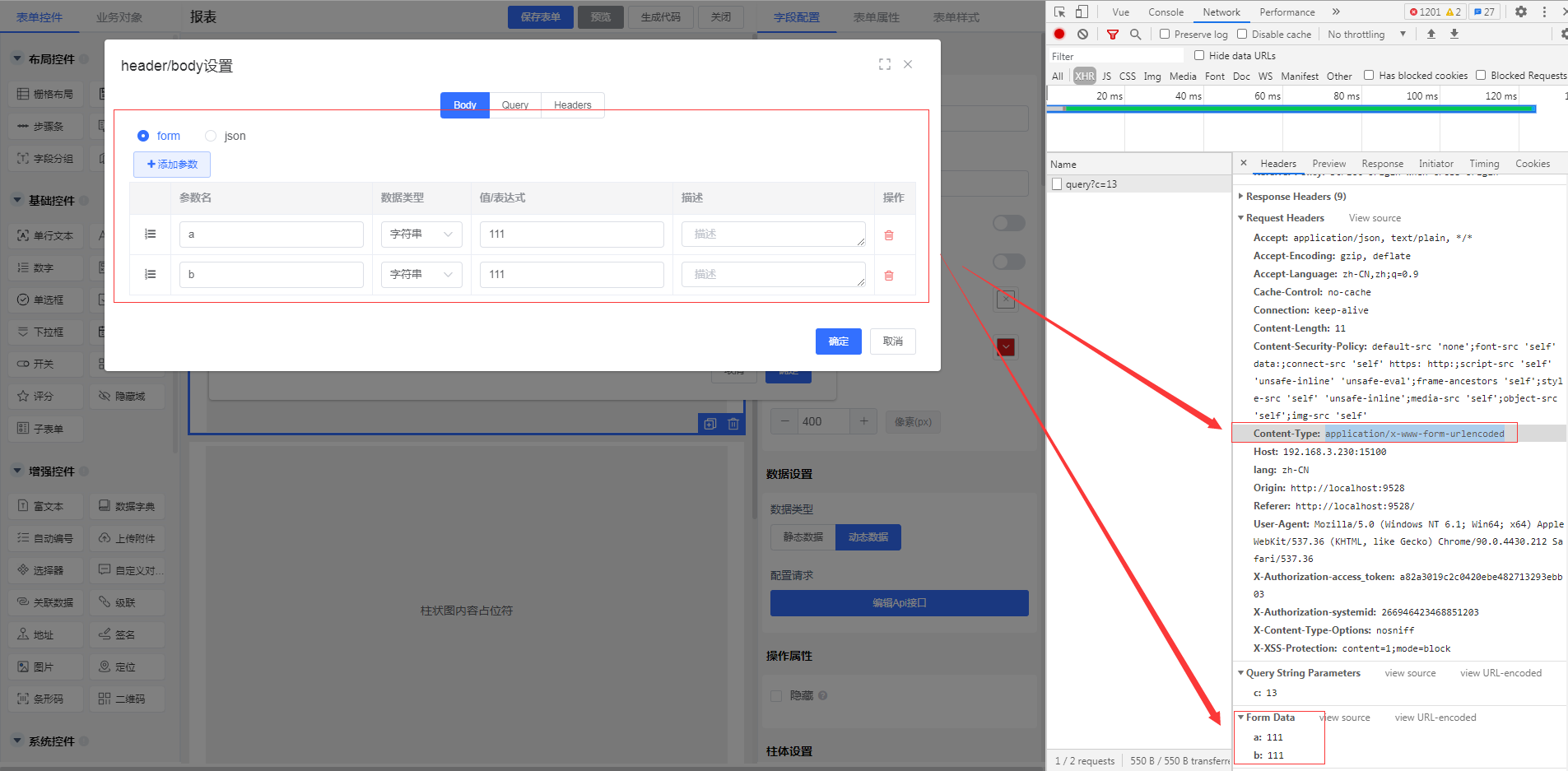
Task: Confirm the dialog with 确定 button
Action: [x=838, y=341]
